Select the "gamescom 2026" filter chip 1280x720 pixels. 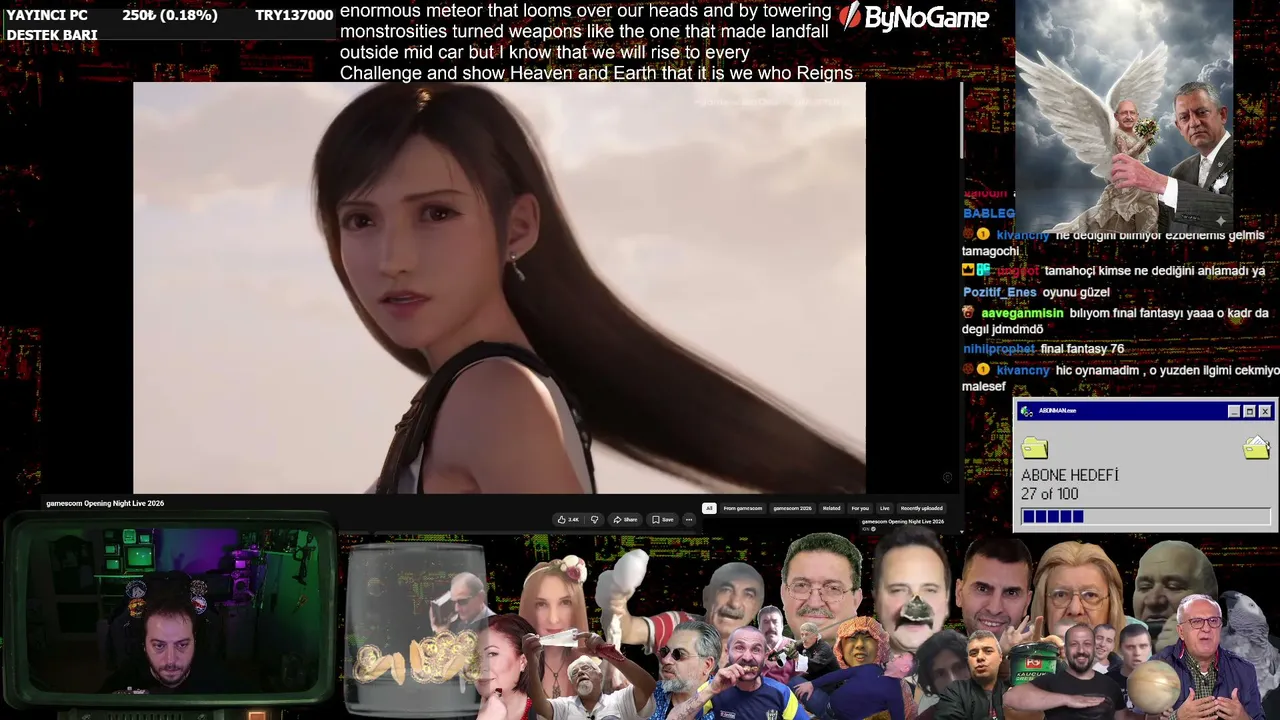click(x=793, y=508)
